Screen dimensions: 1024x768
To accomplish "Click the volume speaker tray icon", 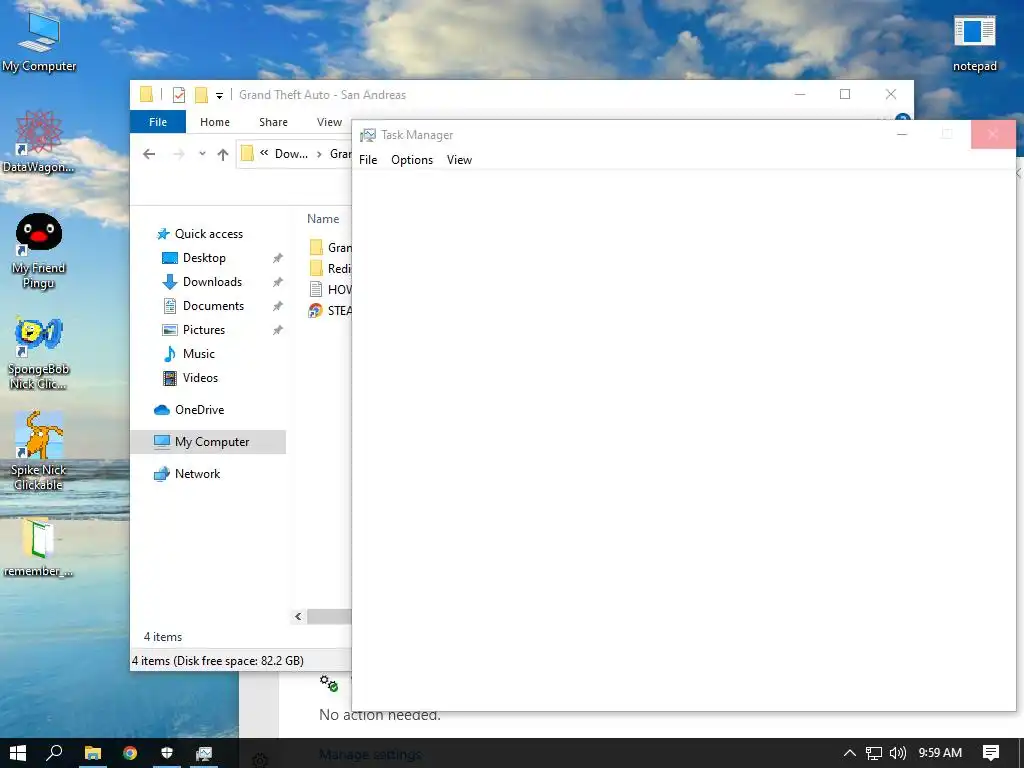I will [x=898, y=753].
